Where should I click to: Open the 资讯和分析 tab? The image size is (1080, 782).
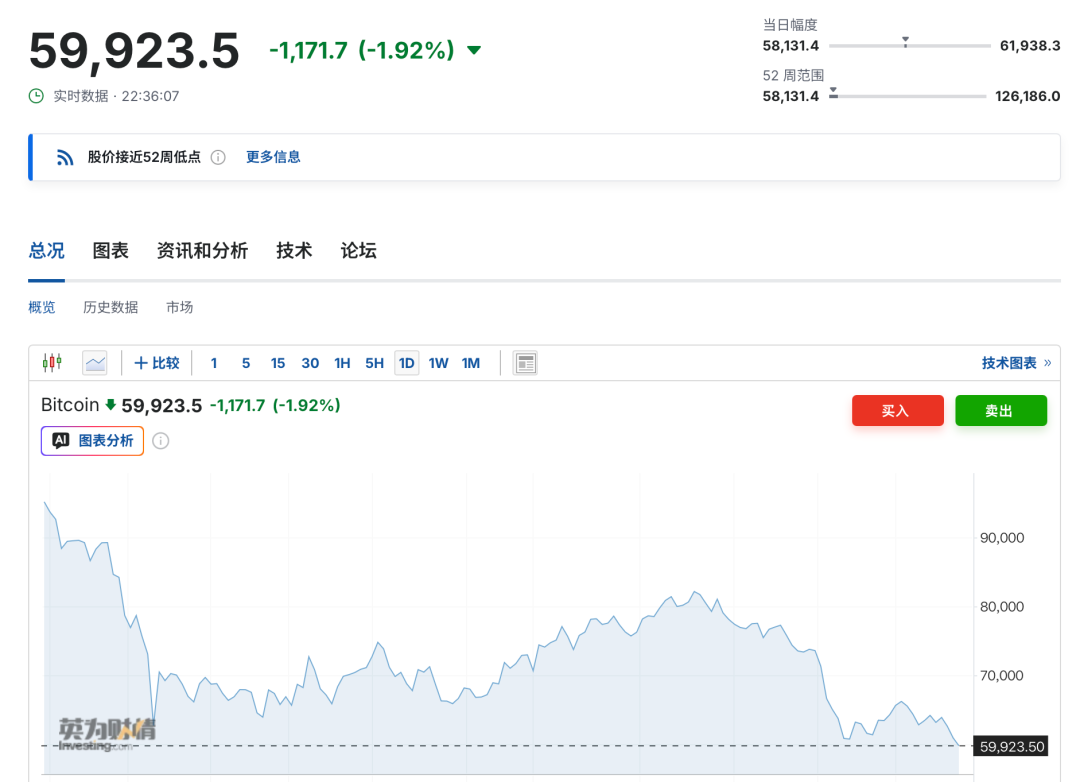click(x=202, y=250)
